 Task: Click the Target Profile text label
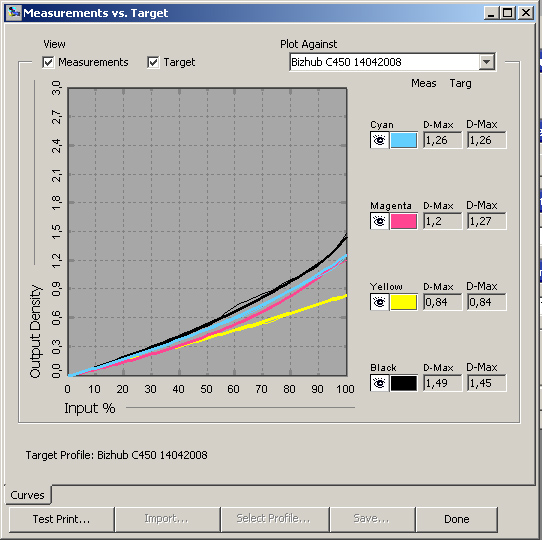tap(116, 455)
